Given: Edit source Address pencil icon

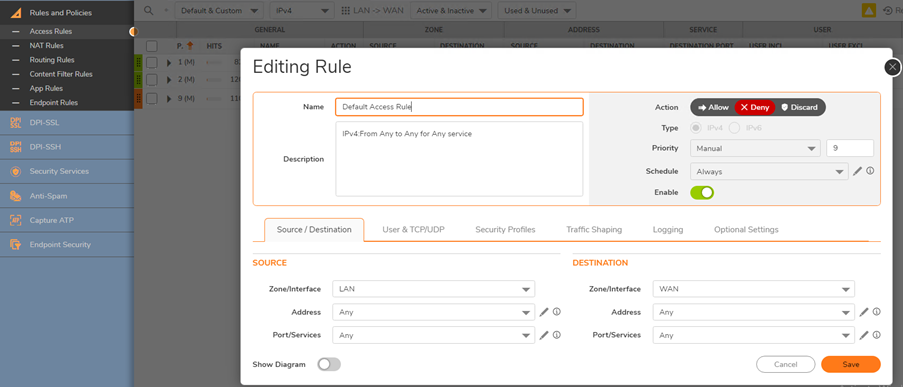Looking at the screenshot, I should tap(544, 312).
